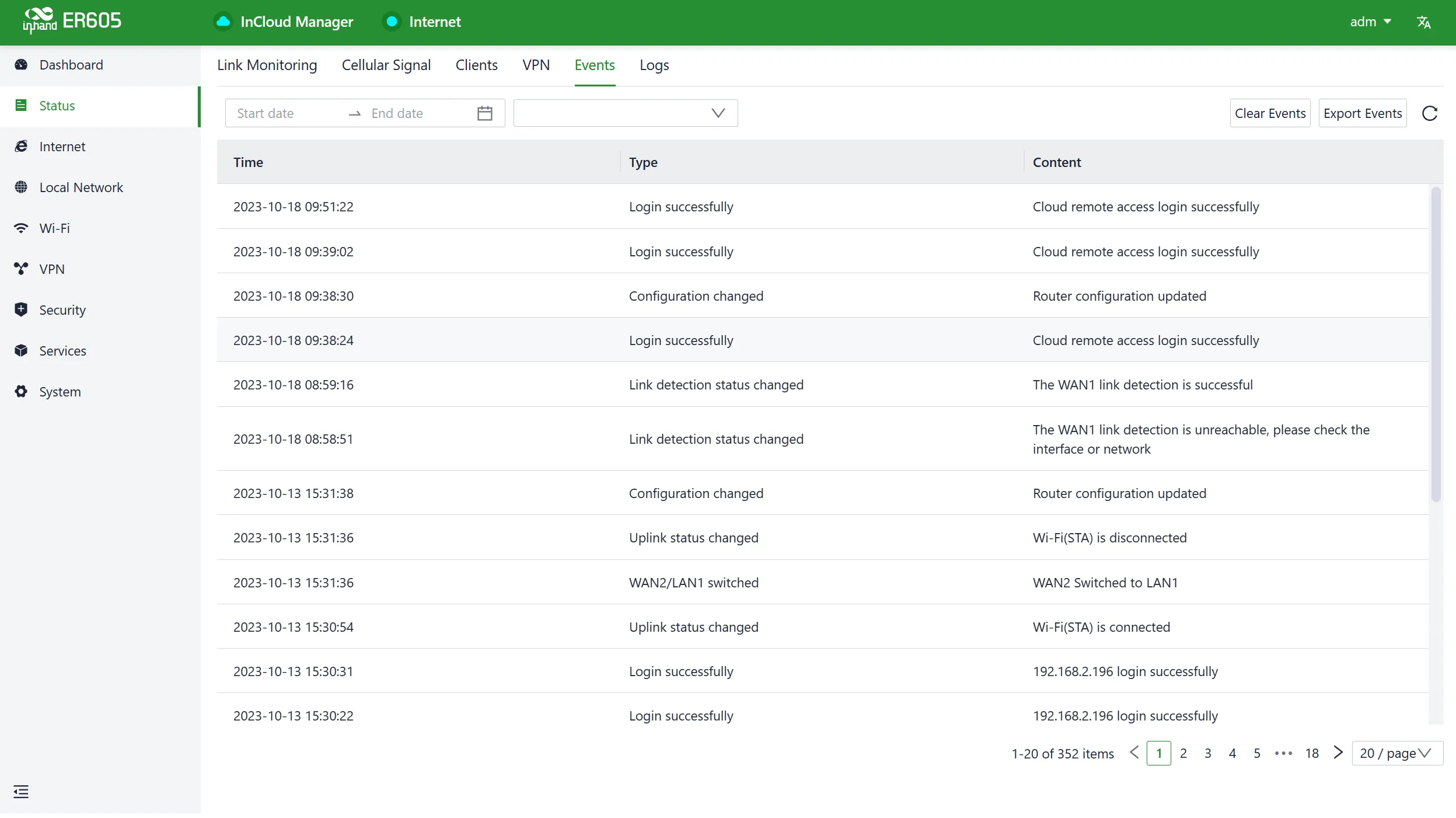
Task: Select the VPN tab in status tabs
Action: (536, 65)
